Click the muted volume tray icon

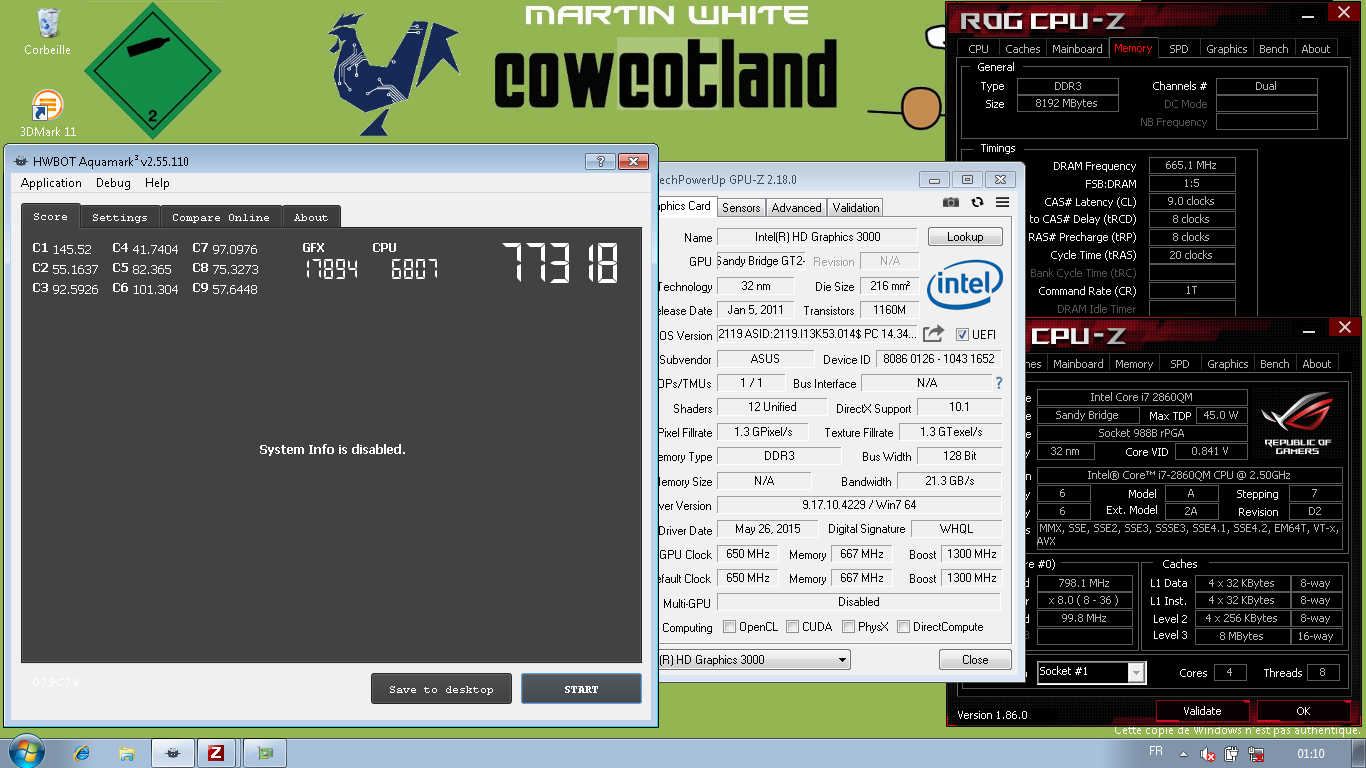pos(1207,754)
